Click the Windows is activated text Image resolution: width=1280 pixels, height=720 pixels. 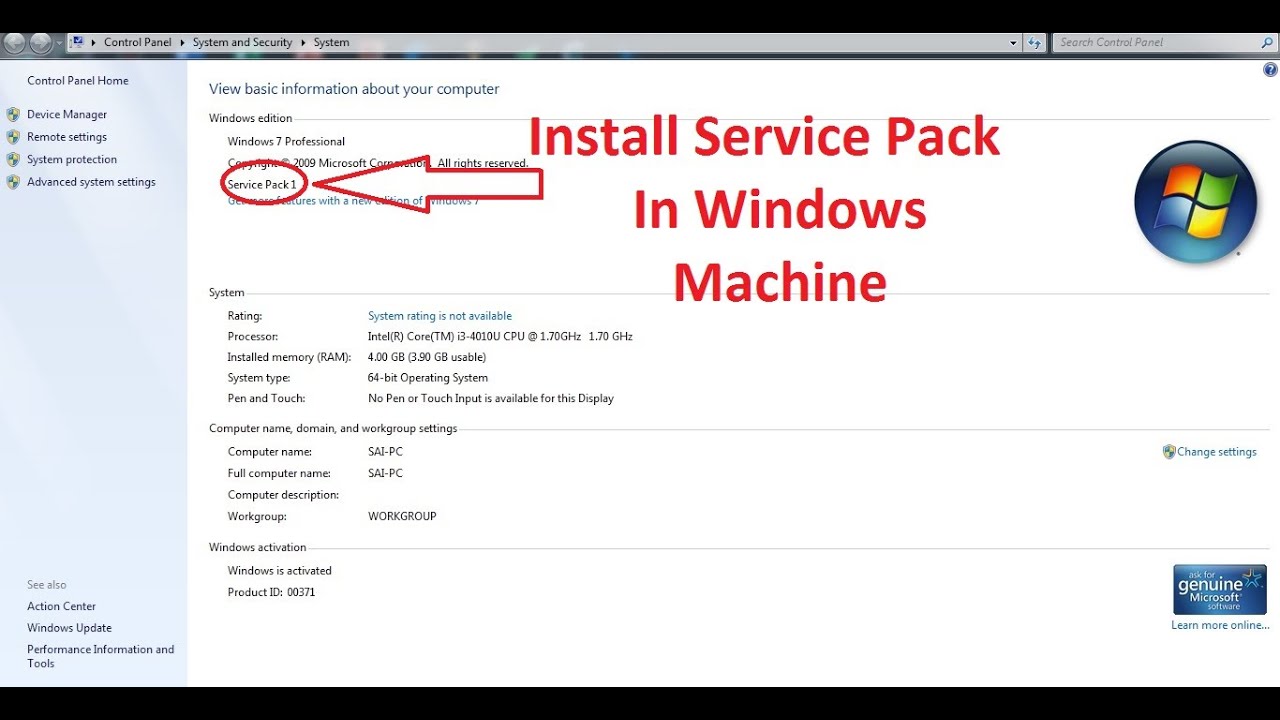(x=280, y=571)
